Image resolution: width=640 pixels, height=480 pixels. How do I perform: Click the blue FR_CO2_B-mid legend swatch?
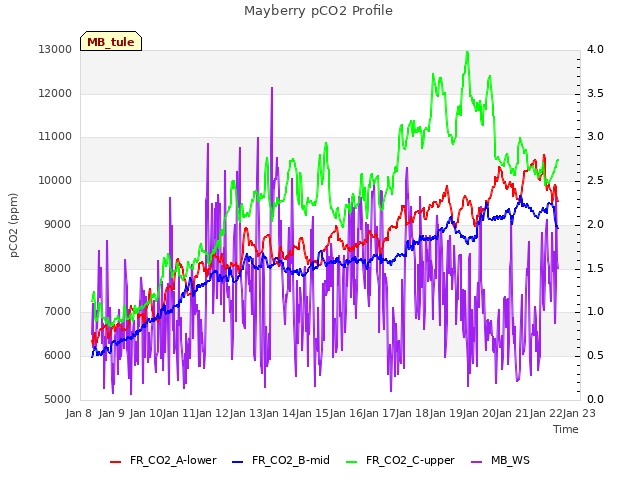238,462
